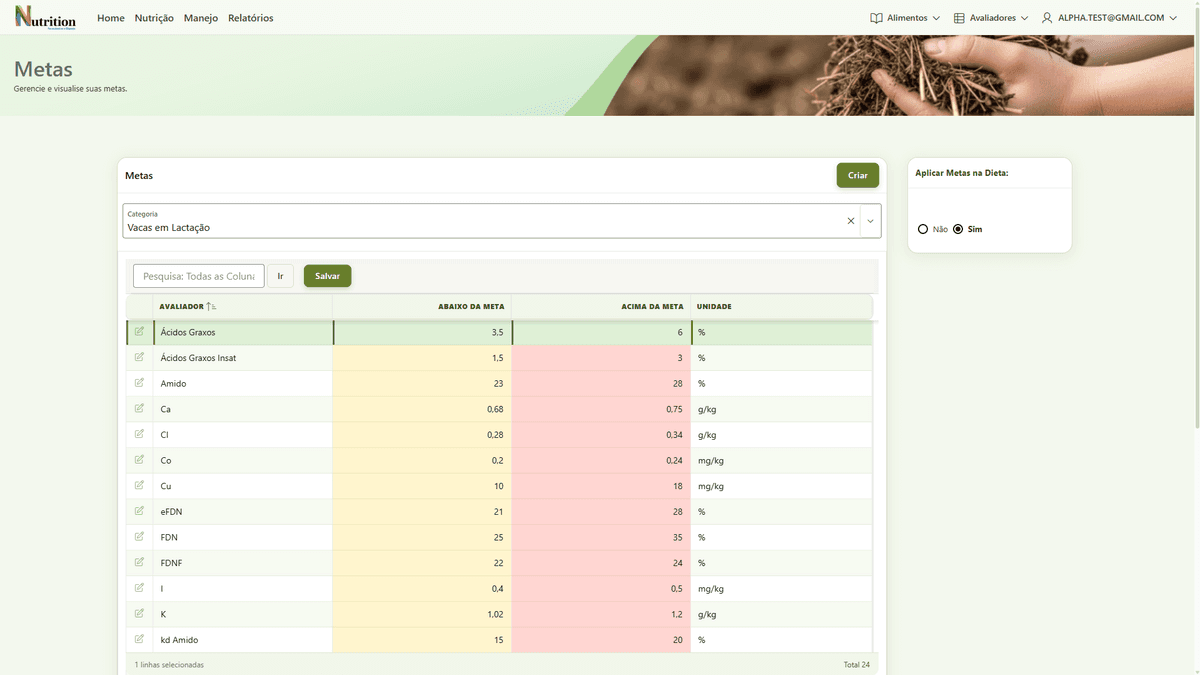1200x675 pixels.
Task: Clear the Categoria selection with the X icon
Action: [851, 221]
